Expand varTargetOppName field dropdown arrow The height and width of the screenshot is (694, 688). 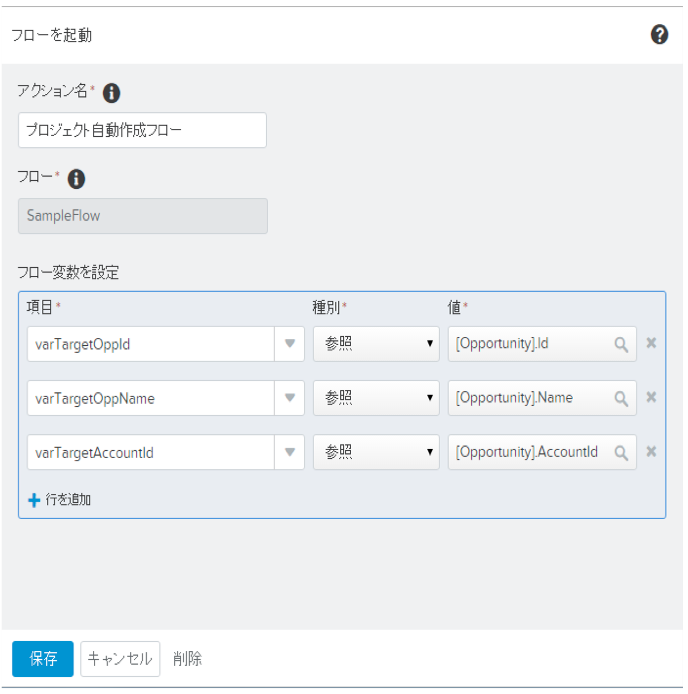point(290,398)
